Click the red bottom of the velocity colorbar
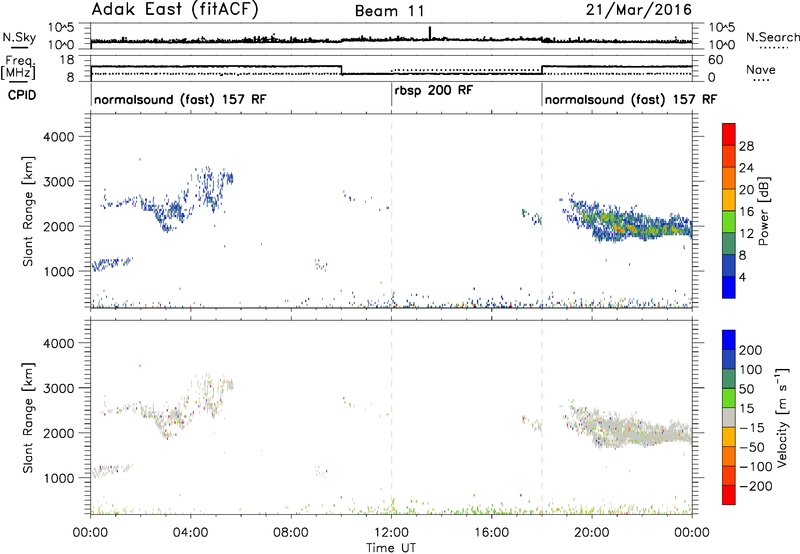 729,495
